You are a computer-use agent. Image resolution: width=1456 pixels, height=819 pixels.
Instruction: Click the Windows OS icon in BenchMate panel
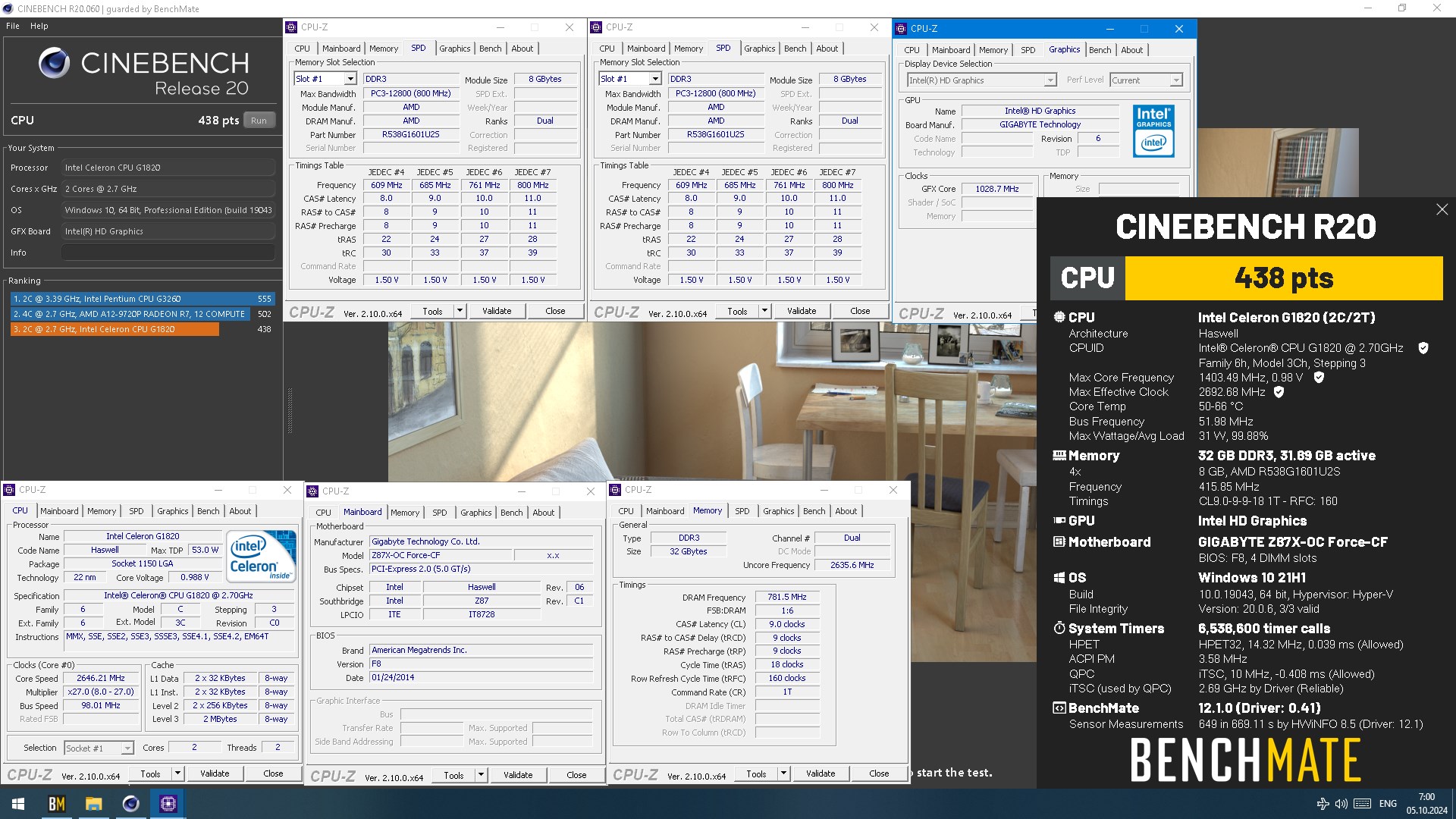1059,578
